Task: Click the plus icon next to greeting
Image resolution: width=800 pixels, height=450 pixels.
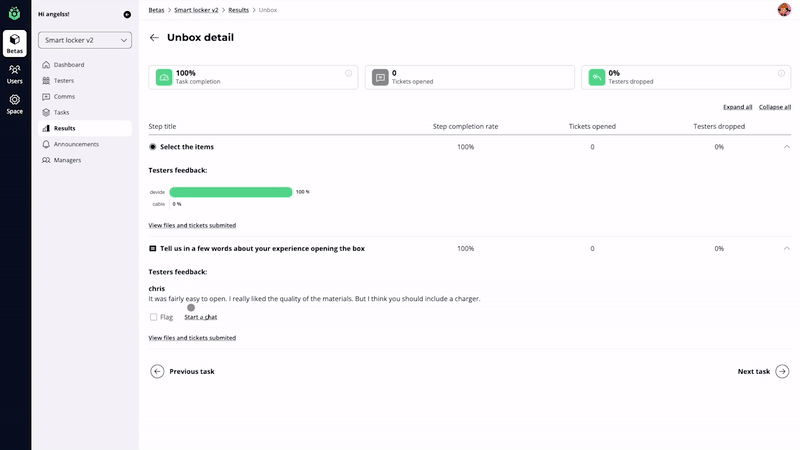Action: 127,15
